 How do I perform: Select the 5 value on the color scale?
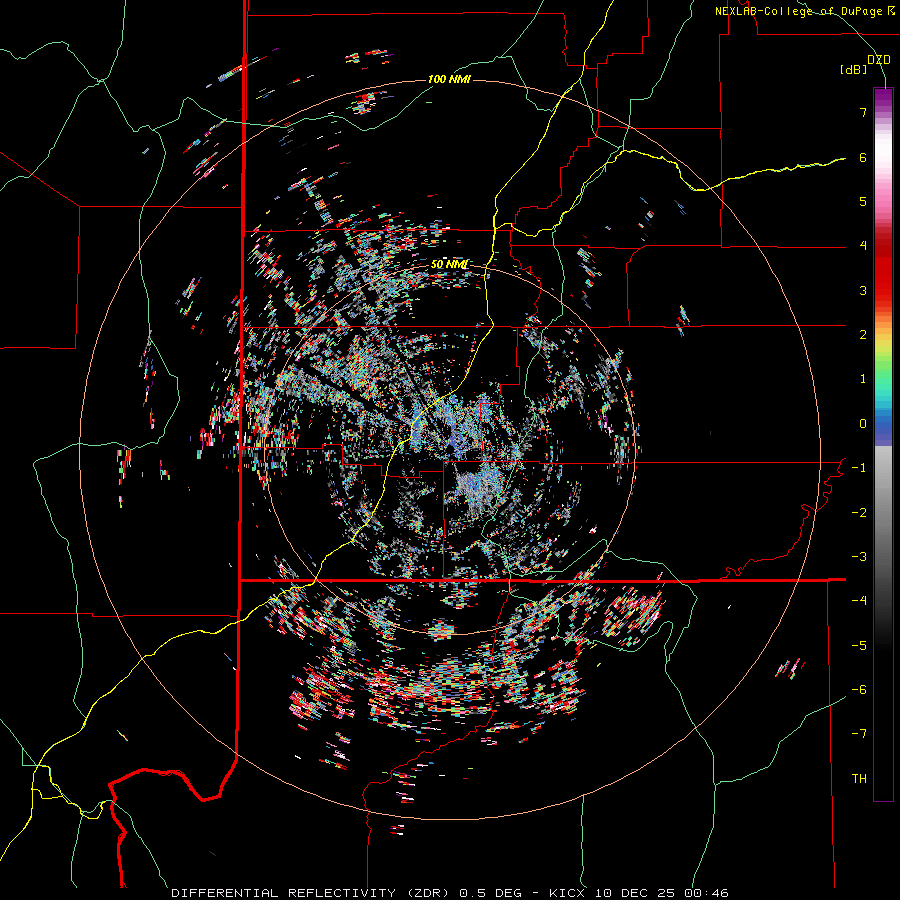tap(863, 201)
